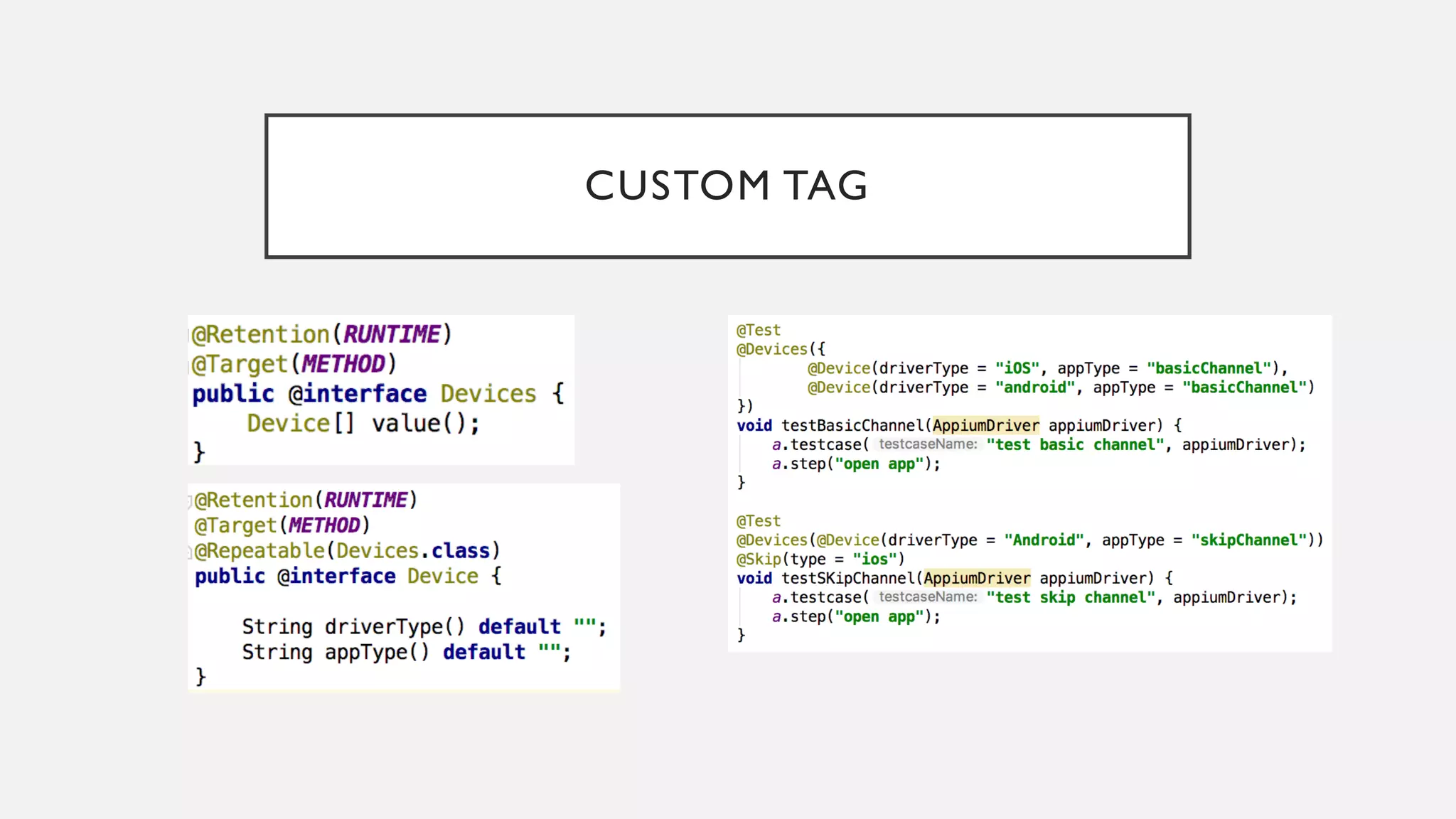Viewport: 1456px width, 819px height.
Task: Click 'public @interface Devices' declaration
Action: coord(378,394)
